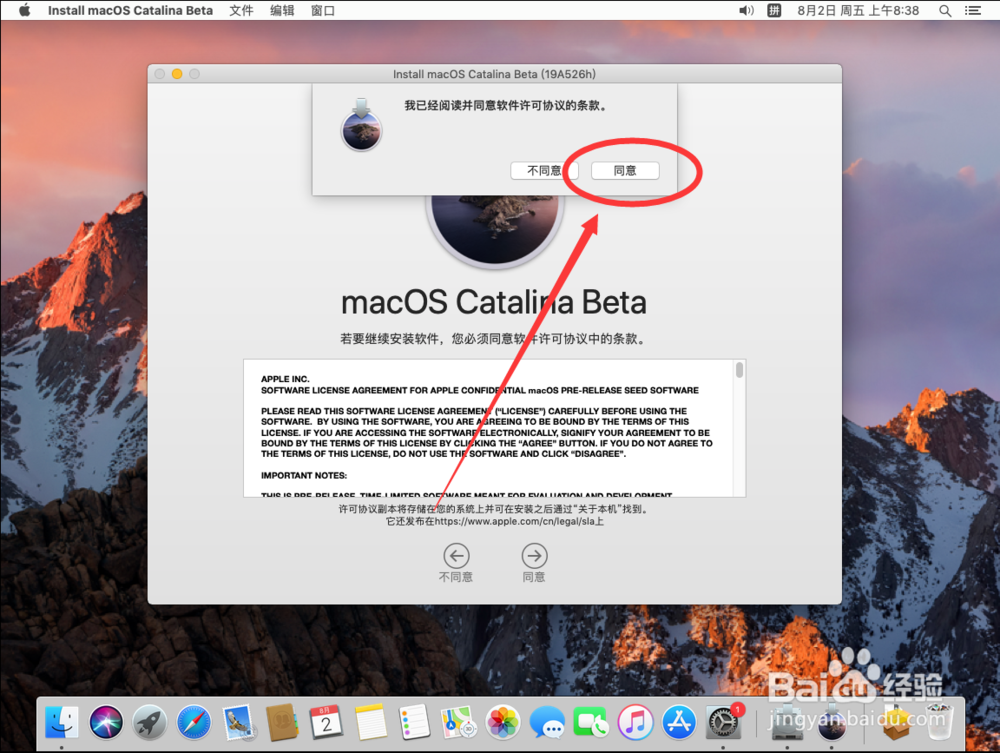Open the Trash in the Dock
This screenshot has width=1000, height=753.
(939, 722)
